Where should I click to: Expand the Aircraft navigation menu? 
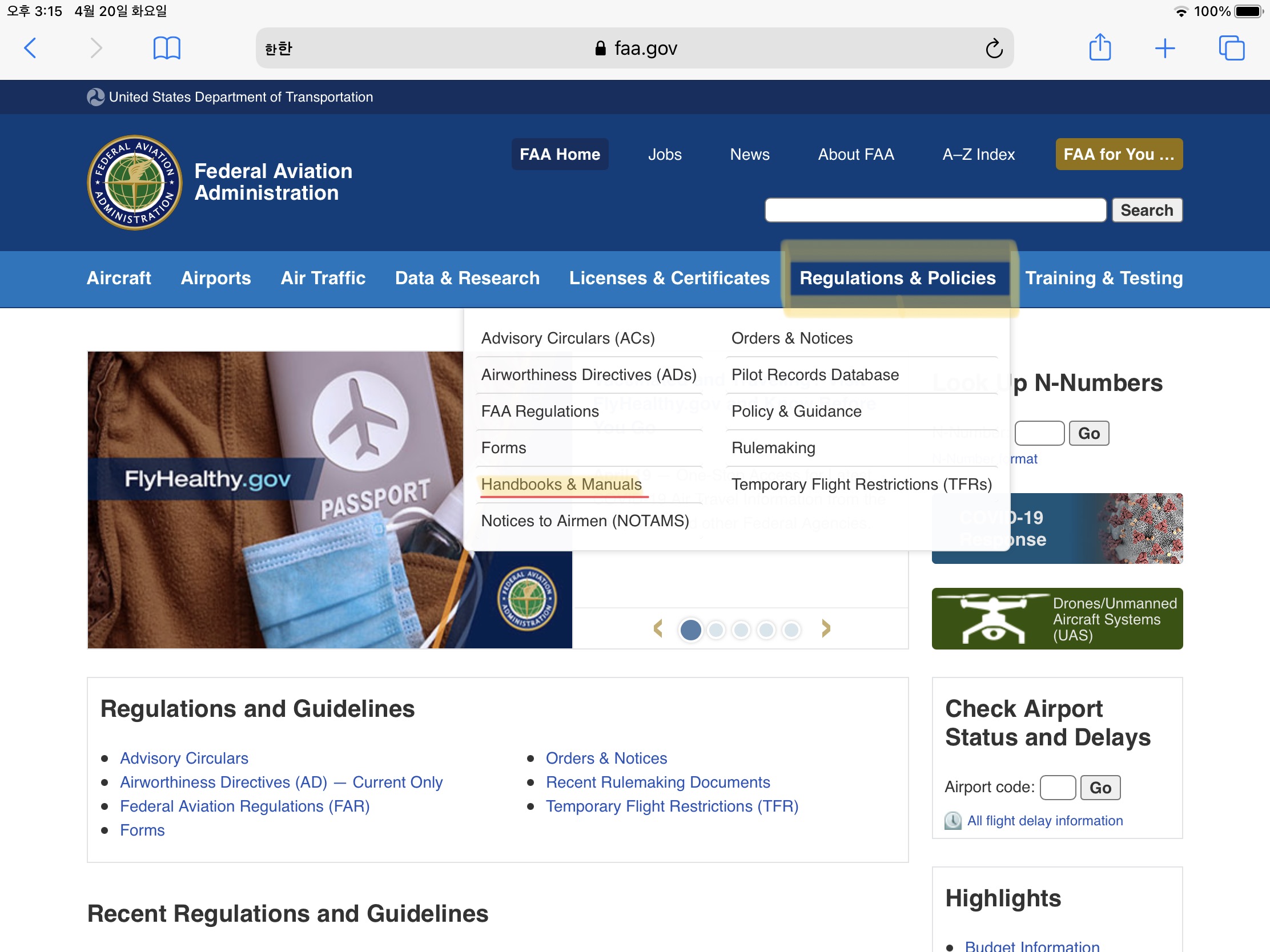click(119, 279)
